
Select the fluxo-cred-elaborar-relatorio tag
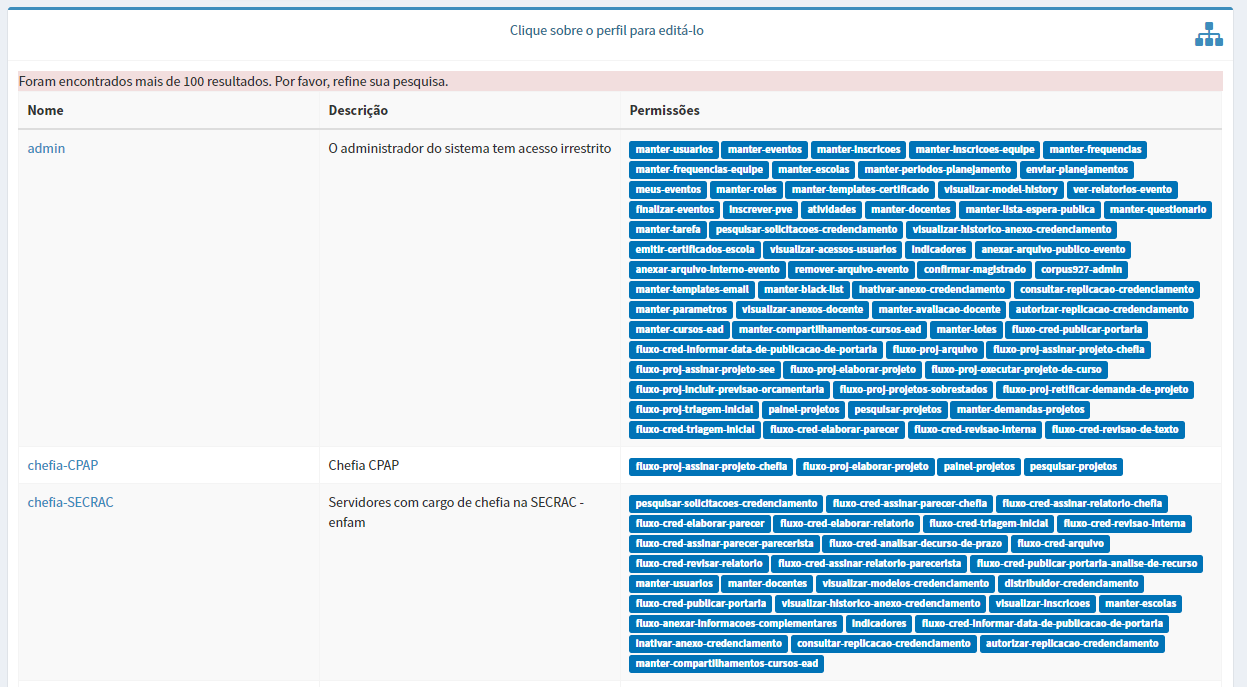(x=846, y=524)
